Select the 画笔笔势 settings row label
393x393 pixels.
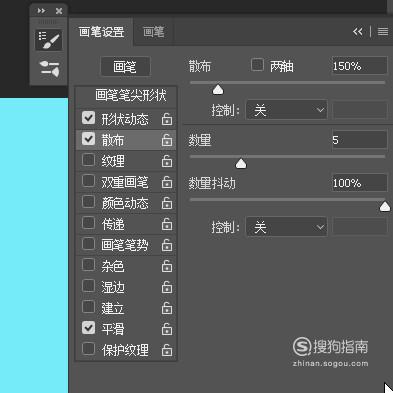[125, 245]
